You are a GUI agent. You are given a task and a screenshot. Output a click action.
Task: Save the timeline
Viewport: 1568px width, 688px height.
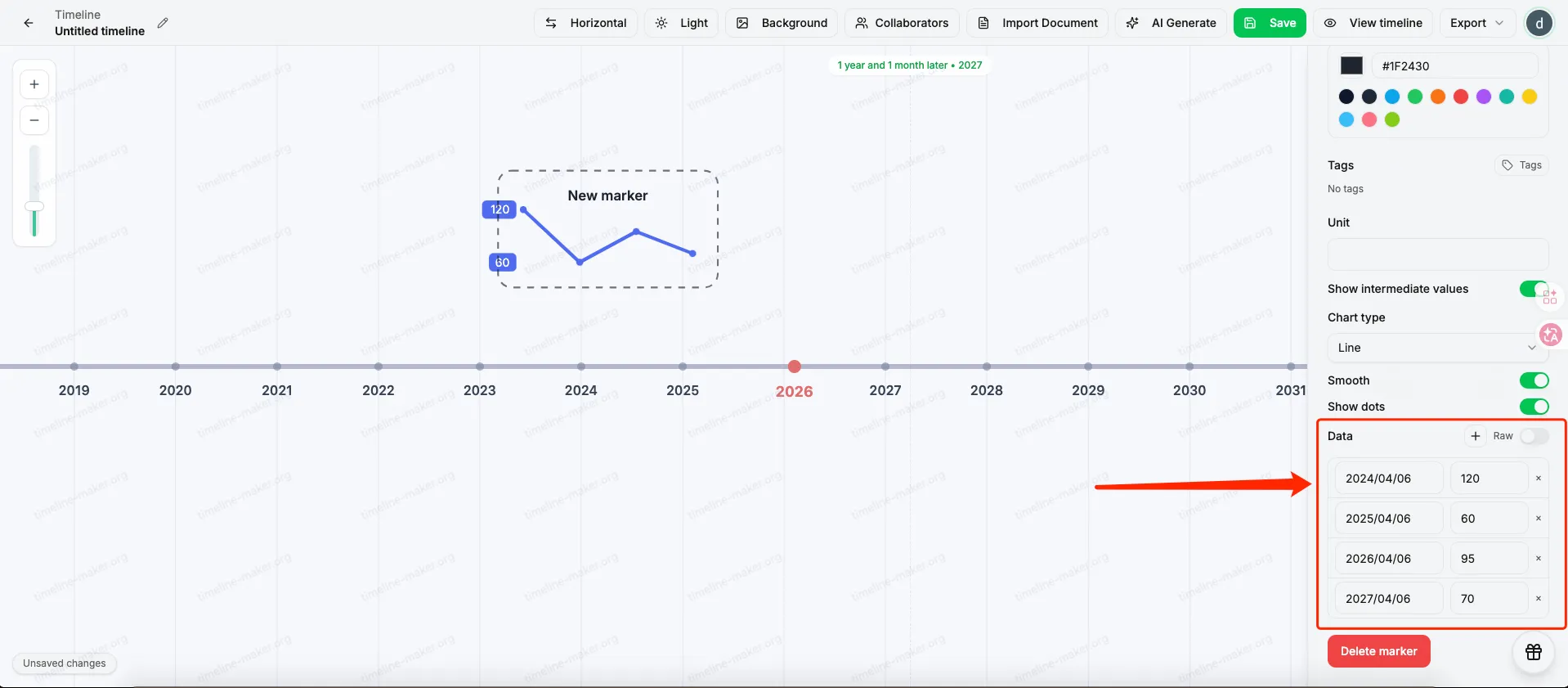(x=1270, y=23)
